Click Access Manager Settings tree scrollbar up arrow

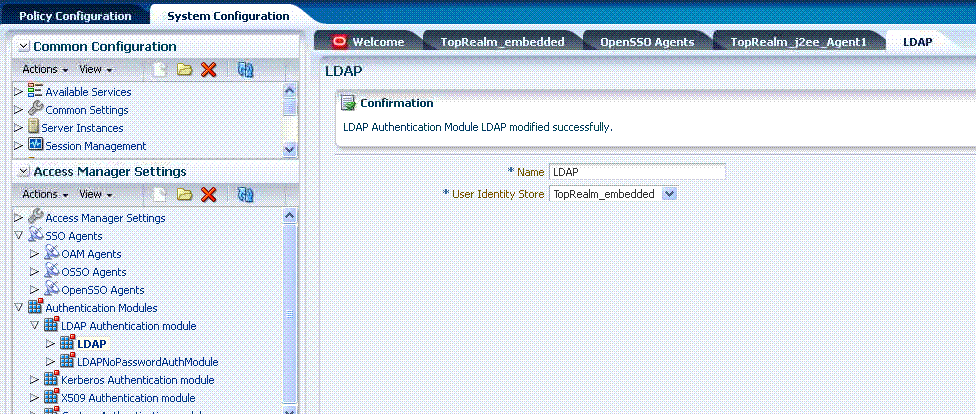(x=288, y=215)
